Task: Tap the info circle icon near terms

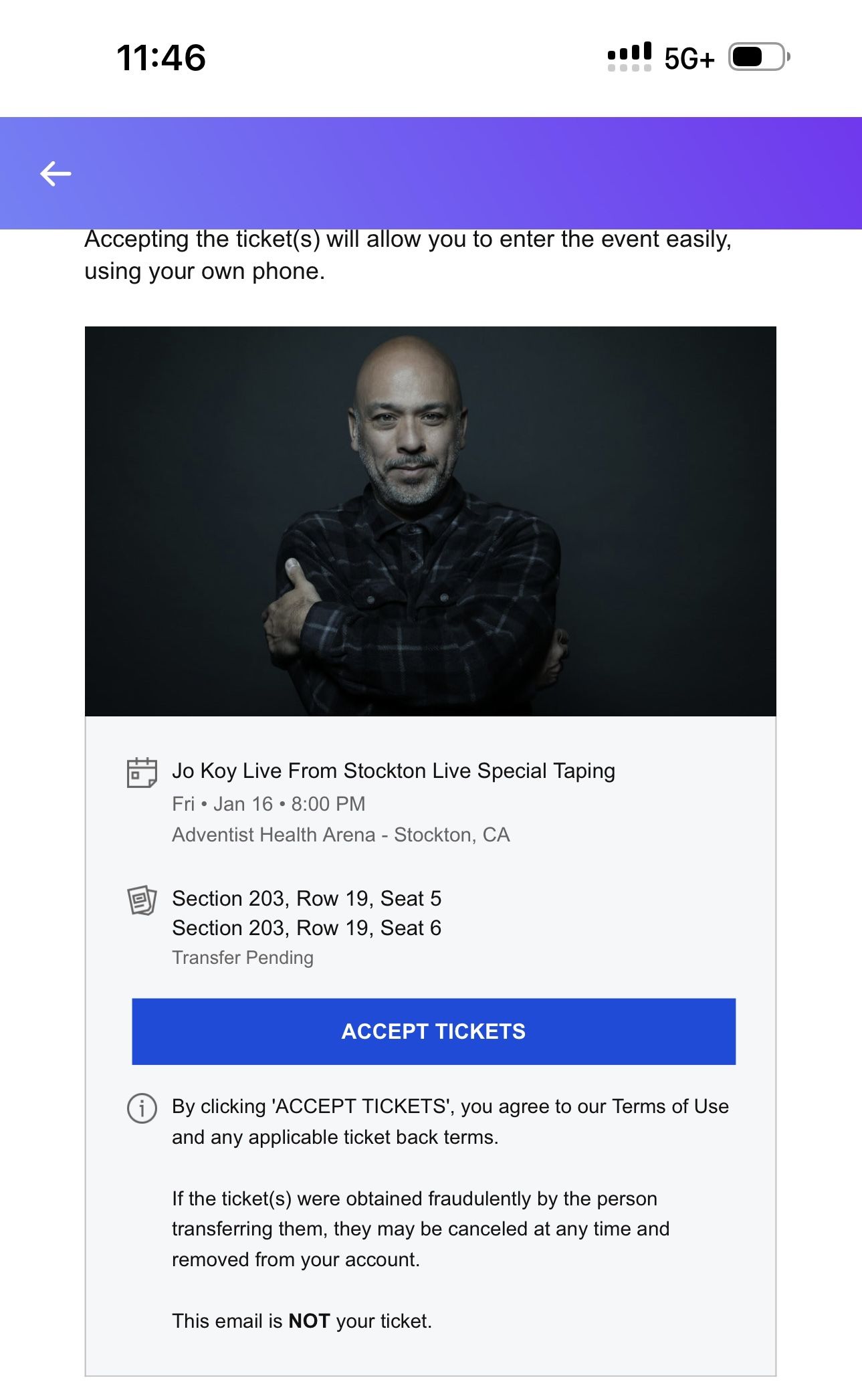Action: point(142,1108)
